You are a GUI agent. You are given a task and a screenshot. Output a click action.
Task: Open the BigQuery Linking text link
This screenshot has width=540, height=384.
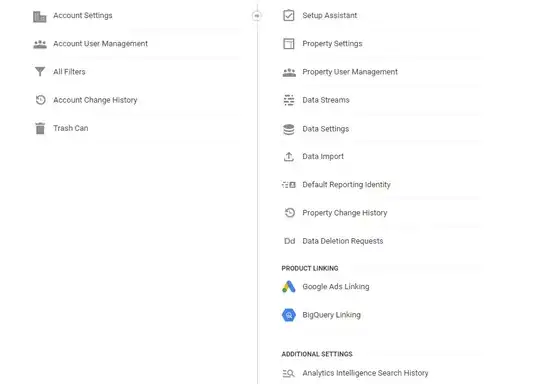[331, 315]
